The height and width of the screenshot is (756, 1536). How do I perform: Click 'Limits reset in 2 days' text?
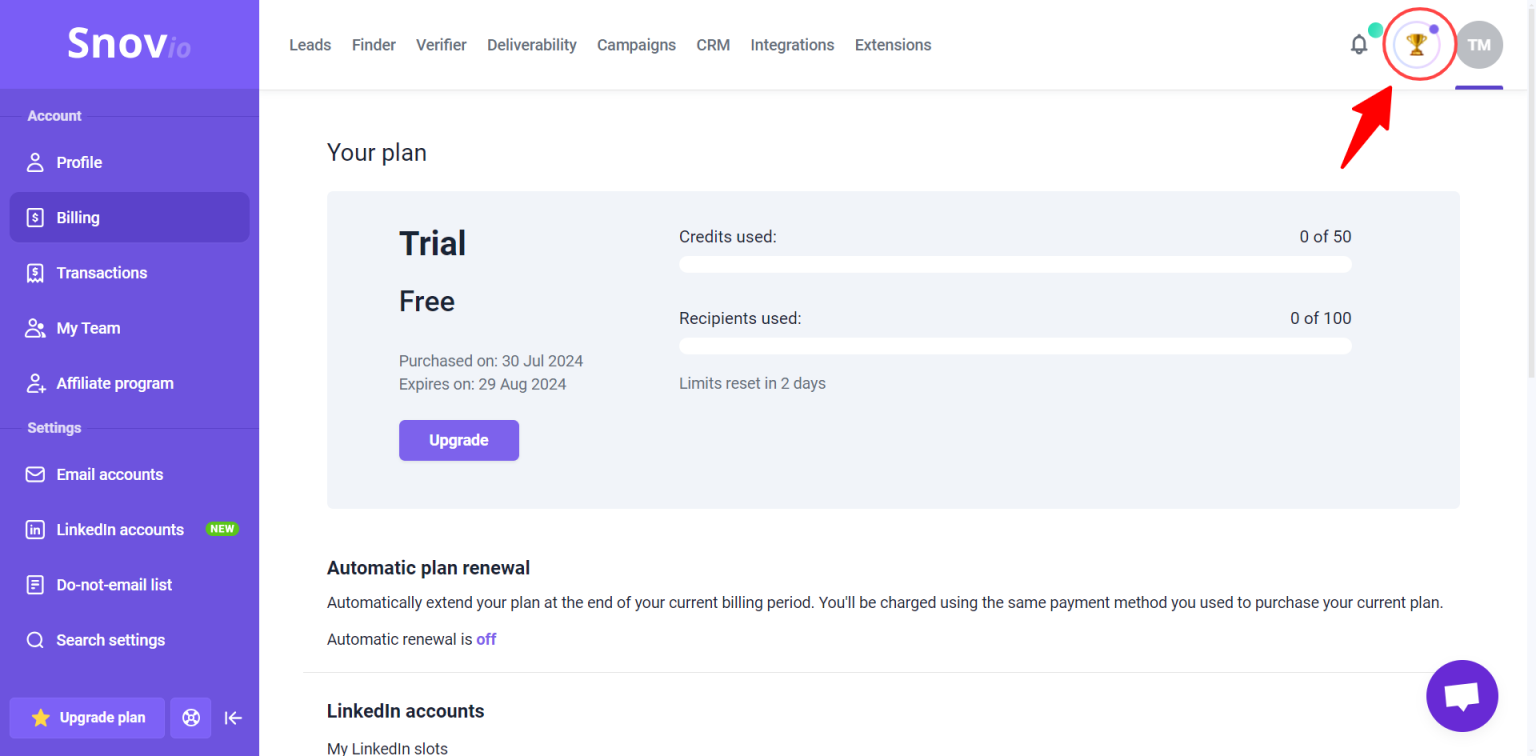(752, 383)
